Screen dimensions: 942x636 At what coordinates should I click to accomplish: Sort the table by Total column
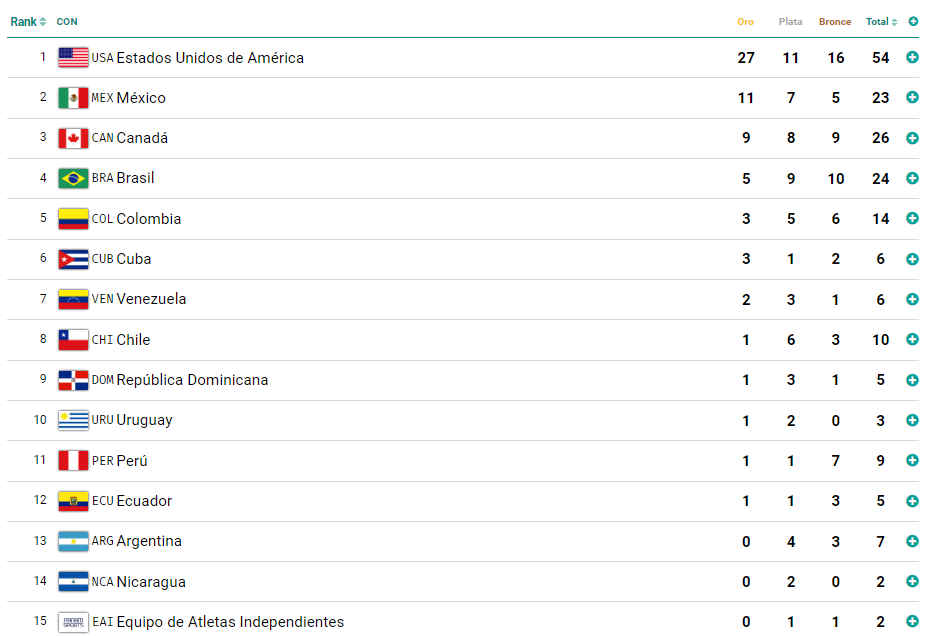pyautogui.click(x=881, y=22)
